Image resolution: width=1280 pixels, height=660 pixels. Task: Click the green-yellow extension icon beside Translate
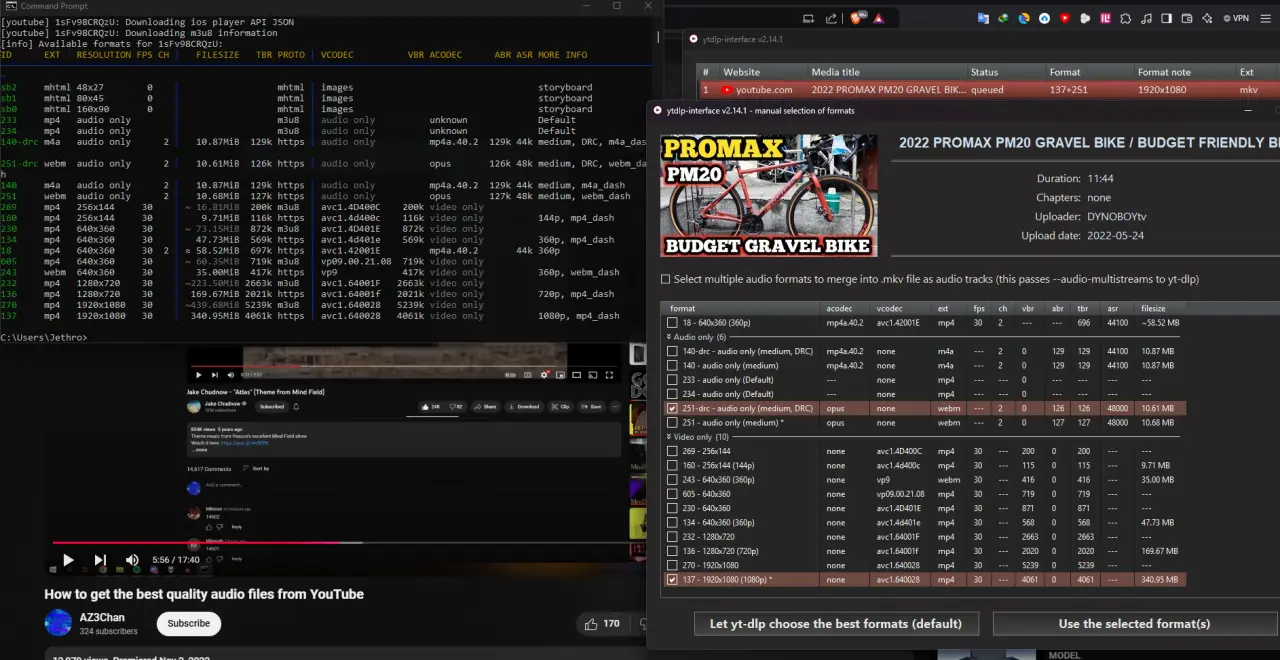pyautogui.click(x=1004, y=18)
